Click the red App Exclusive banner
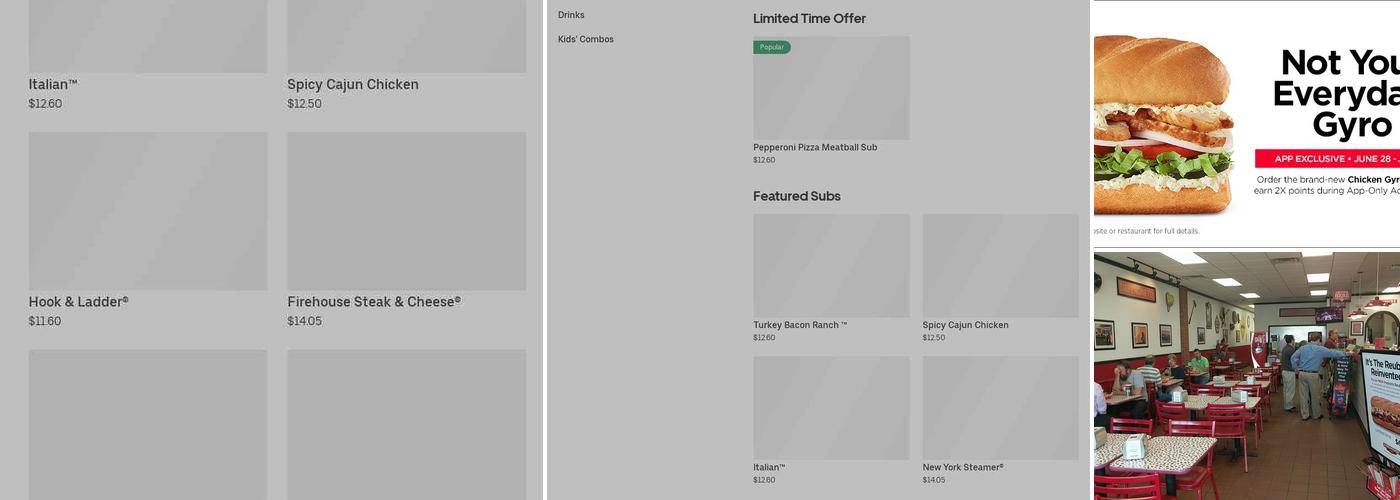This screenshot has height=500, width=1400. 1326,159
